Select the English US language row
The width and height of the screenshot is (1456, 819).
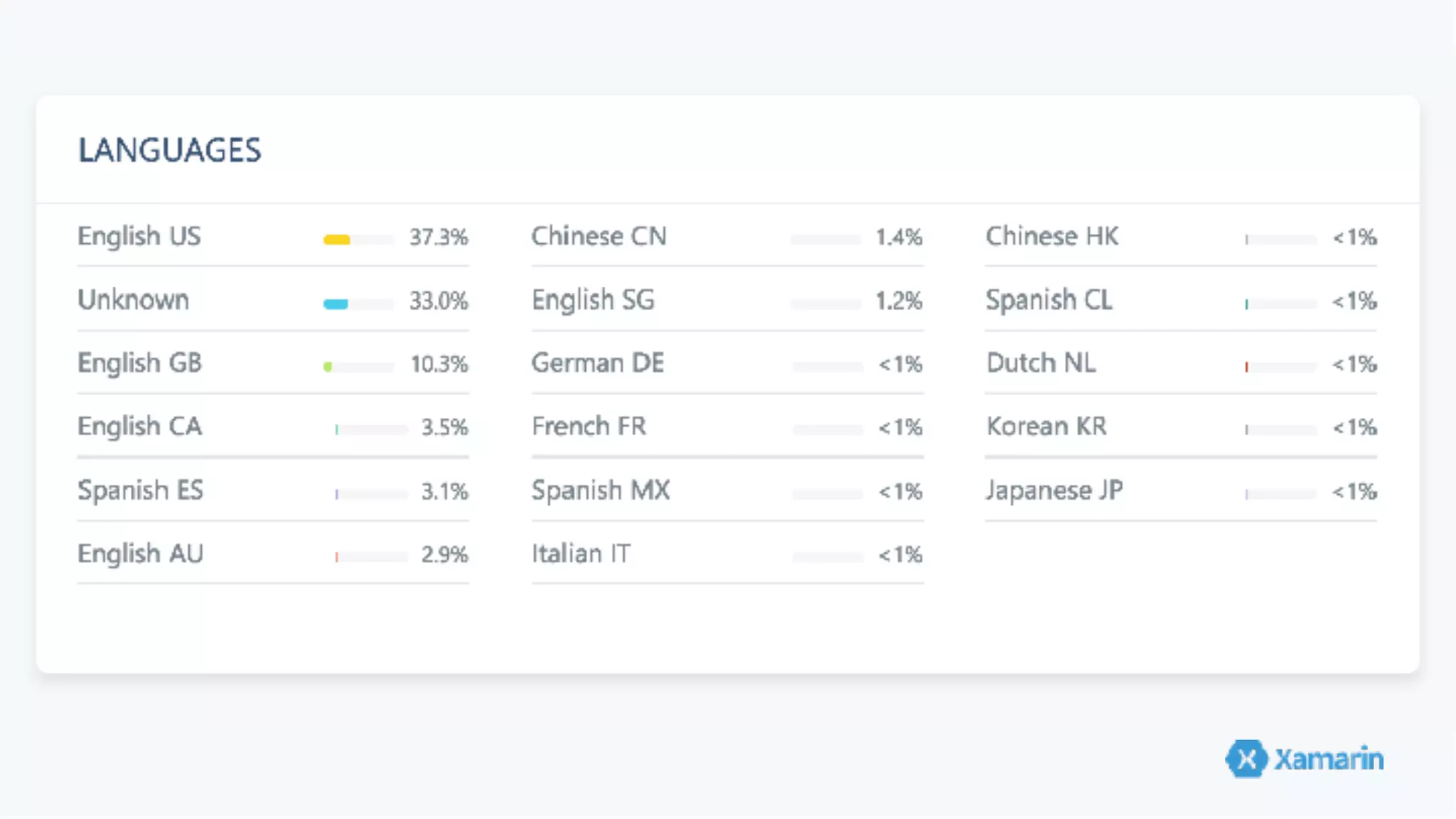click(139, 236)
